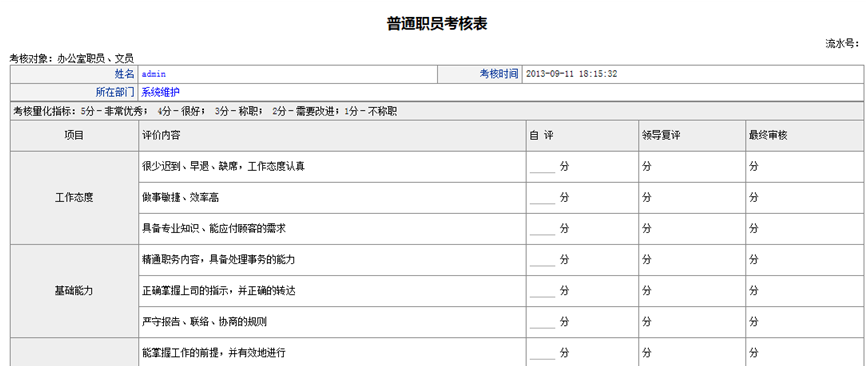The width and height of the screenshot is (867, 367).
Task: Click self-rating field for 精通职务内容 row
Action: click(x=542, y=260)
